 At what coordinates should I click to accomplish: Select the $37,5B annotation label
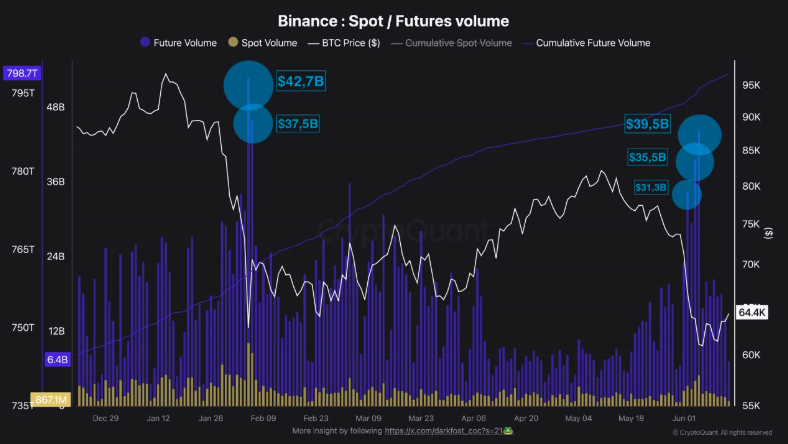pyautogui.click(x=298, y=124)
